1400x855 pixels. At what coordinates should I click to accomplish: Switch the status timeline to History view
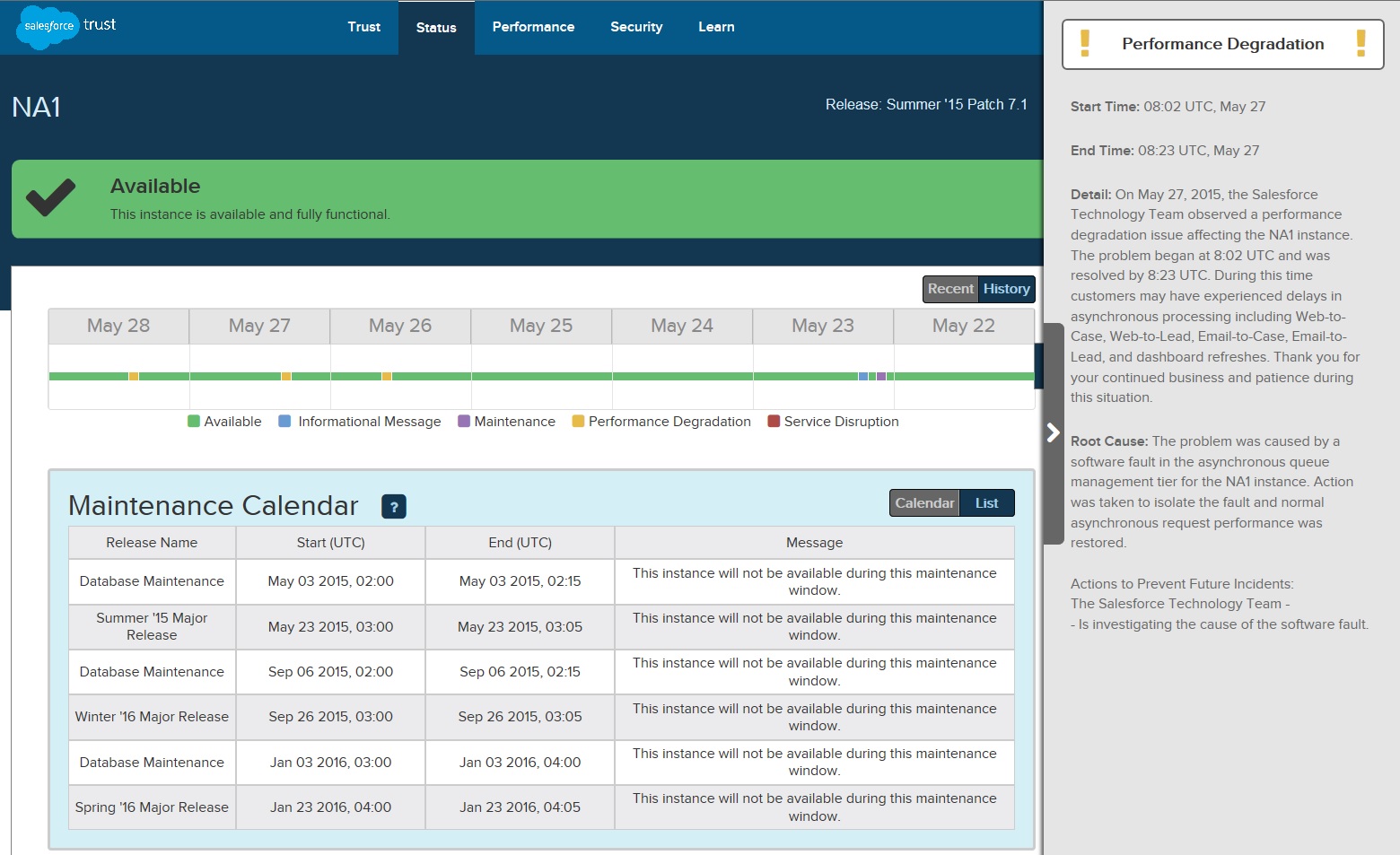[x=1006, y=289]
